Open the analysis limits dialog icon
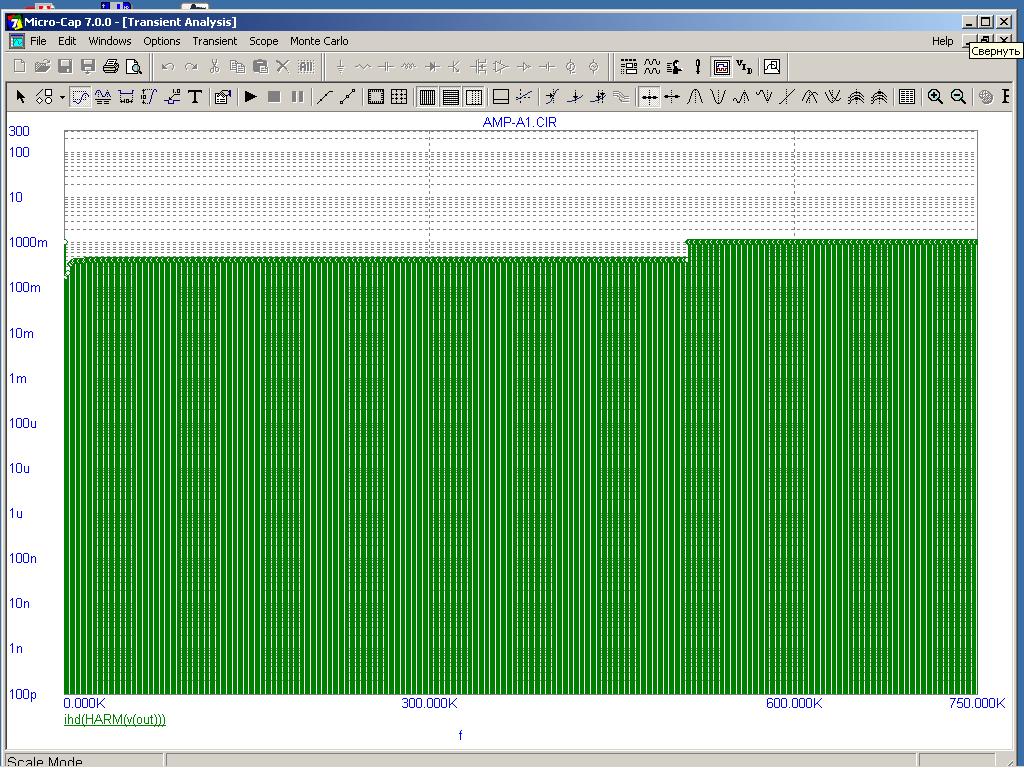 (x=628, y=66)
